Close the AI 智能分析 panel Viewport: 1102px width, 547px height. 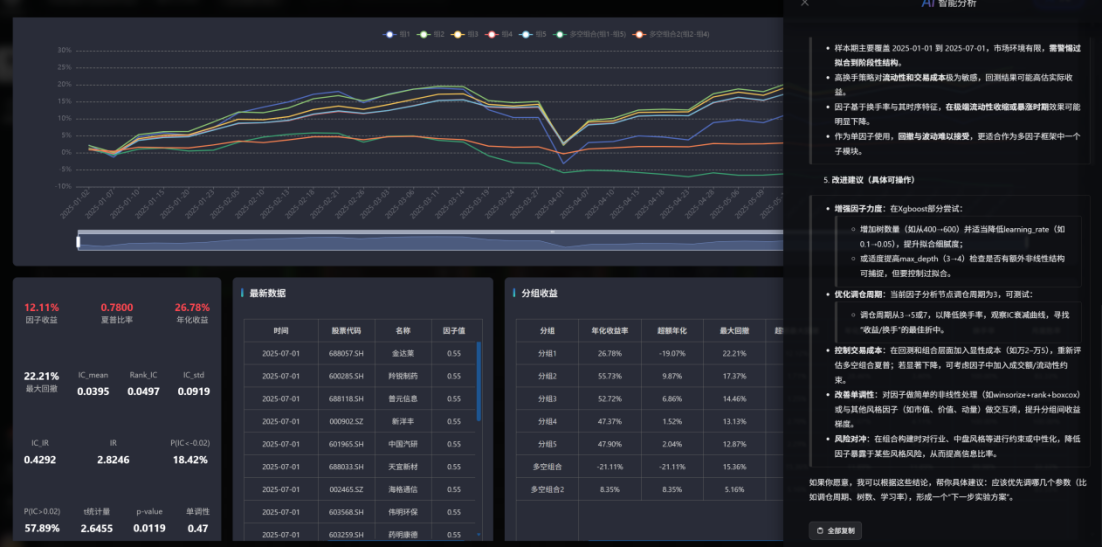tap(804, 3)
